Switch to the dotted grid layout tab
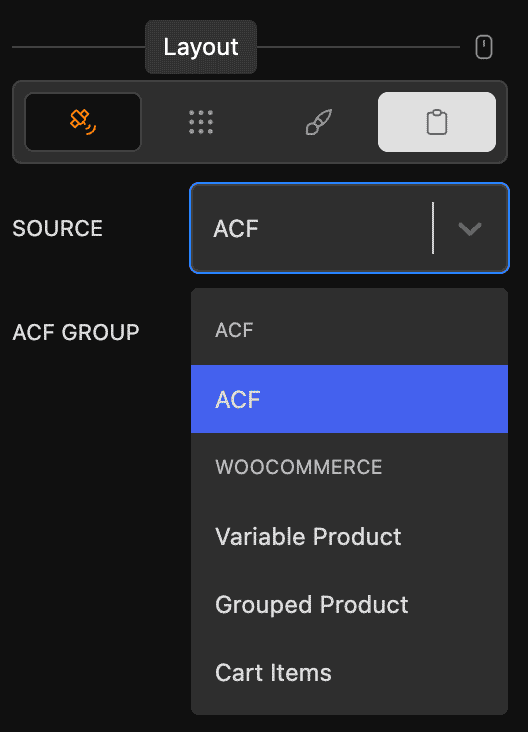 pos(201,122)
